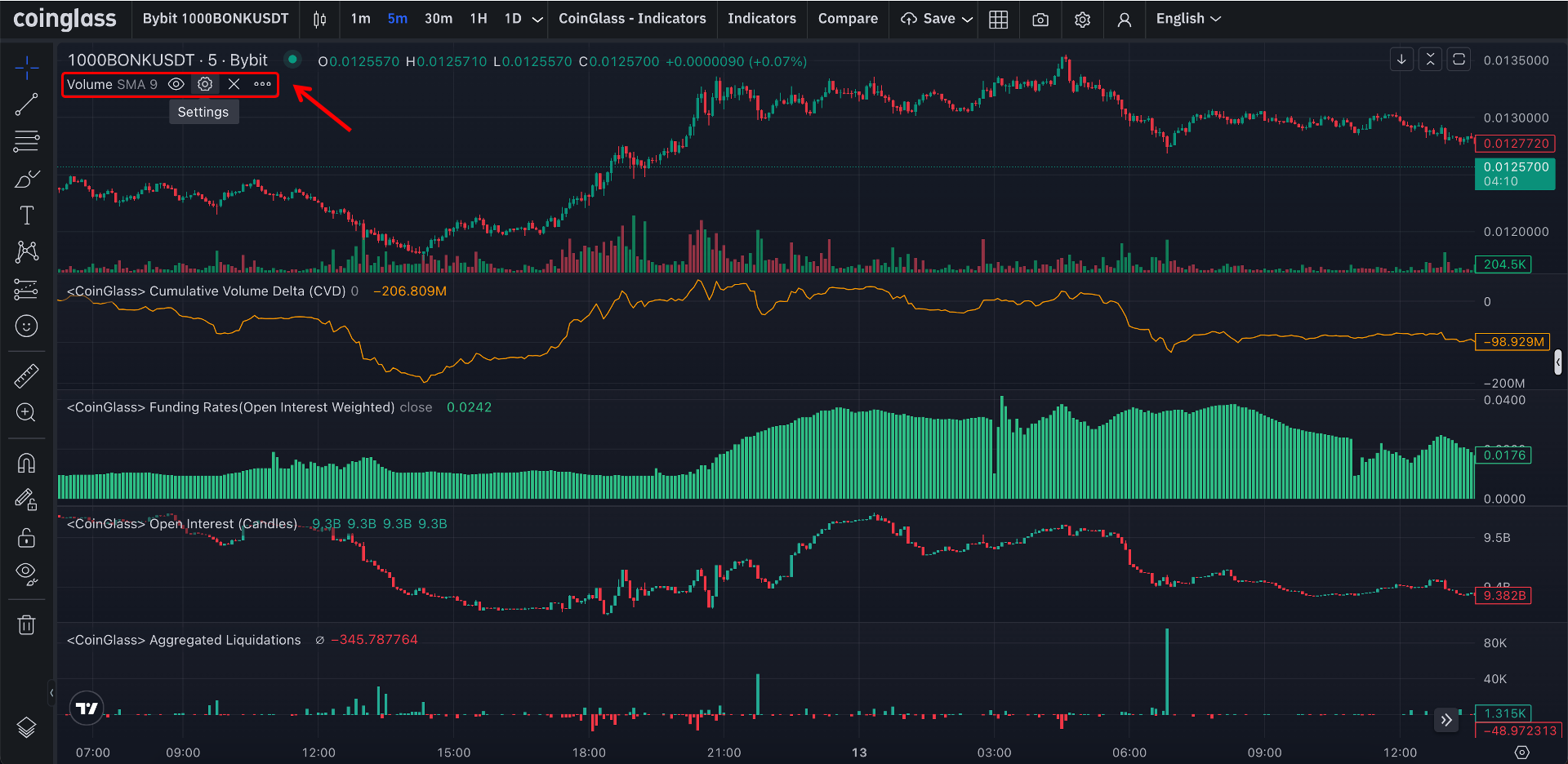
Task: Select the Open Interest (Candles) legend
Action: pos(182,524)
